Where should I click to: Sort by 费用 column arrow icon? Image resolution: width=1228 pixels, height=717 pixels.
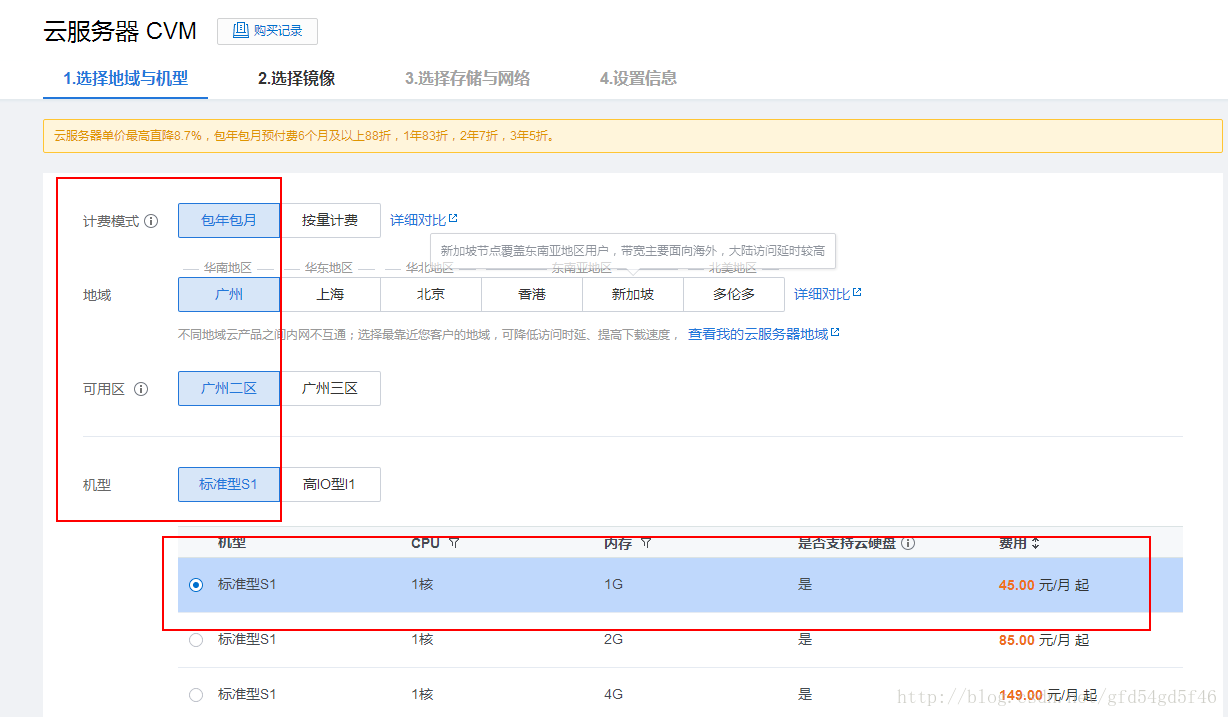tap(1036, 543)
